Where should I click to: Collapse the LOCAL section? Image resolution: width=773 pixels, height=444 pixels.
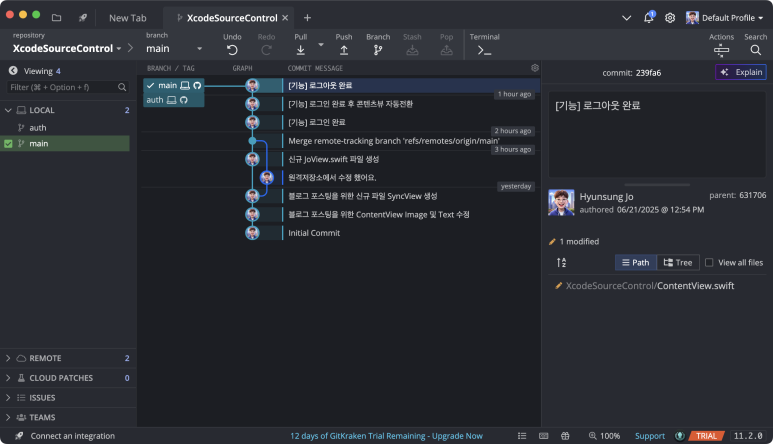pos(8,110)
